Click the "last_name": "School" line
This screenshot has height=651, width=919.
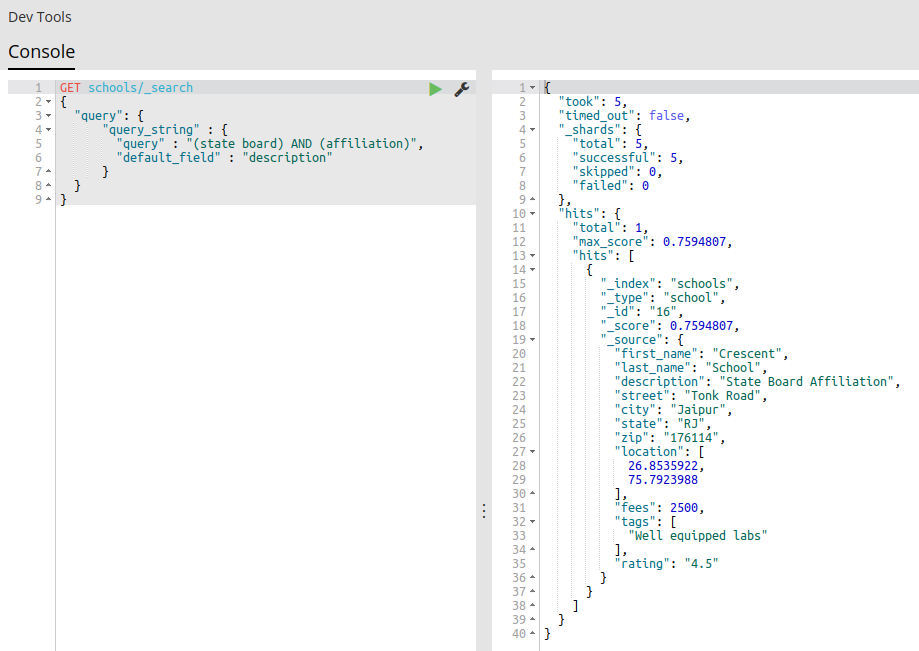pyautogui.click(x=691, y=368)
